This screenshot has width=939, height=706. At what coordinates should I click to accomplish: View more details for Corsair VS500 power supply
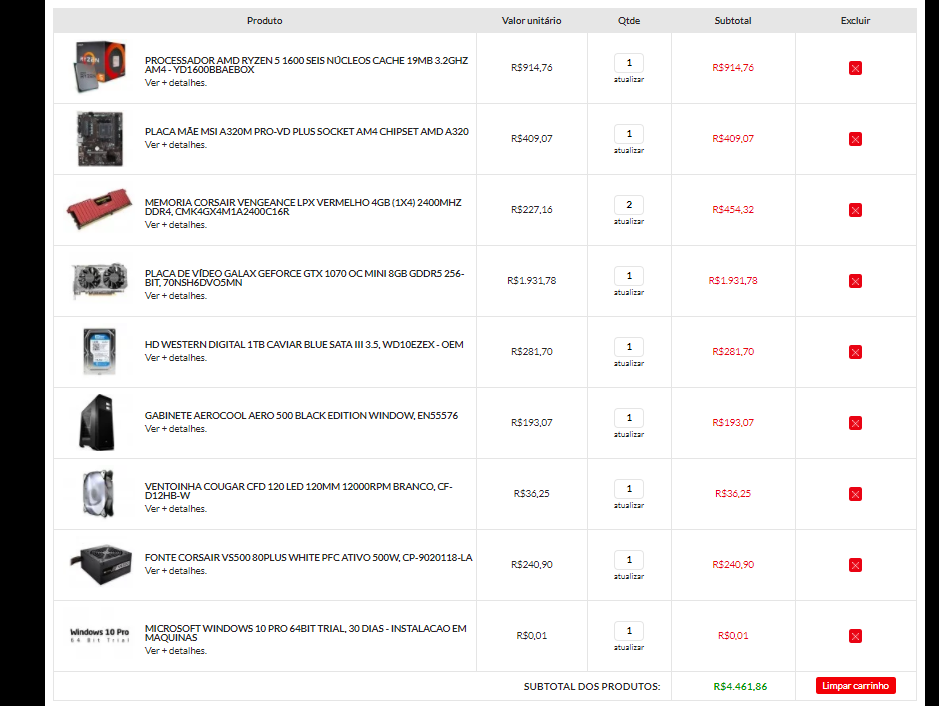tap(175, 571)
